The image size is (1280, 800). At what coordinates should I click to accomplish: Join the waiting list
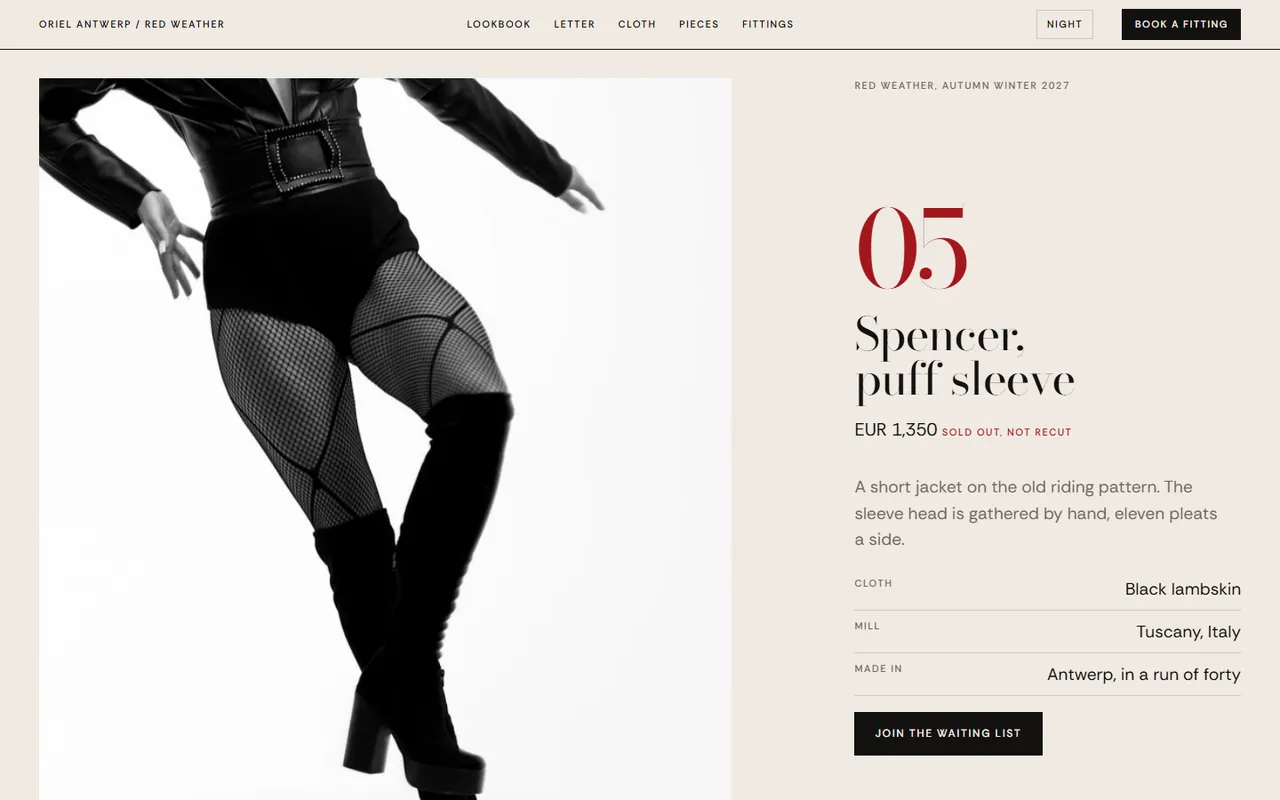click(948, 733)
